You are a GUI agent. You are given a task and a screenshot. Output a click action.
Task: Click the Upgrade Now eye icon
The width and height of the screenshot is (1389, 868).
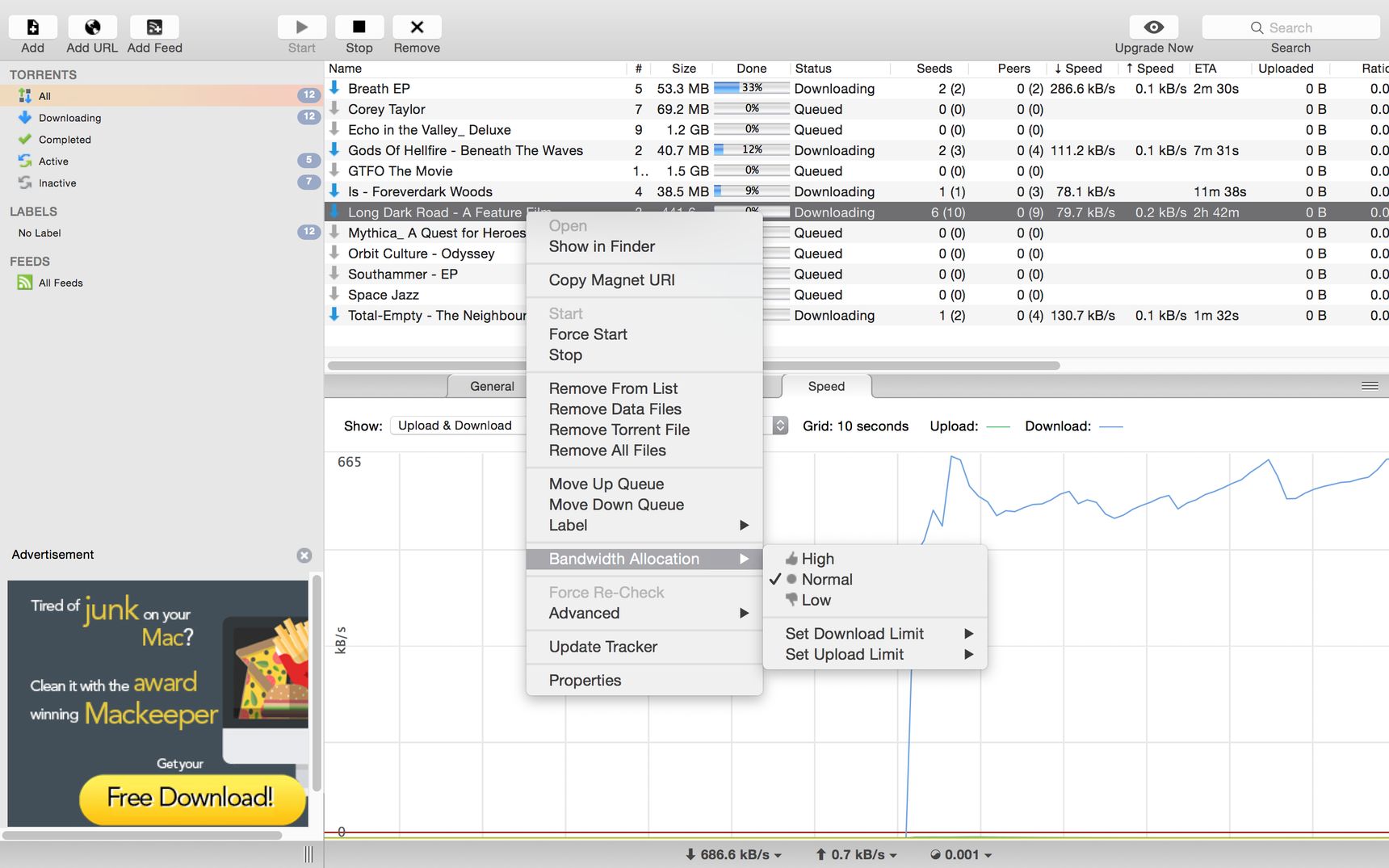pyautogui.click(x=1154, y=27)
